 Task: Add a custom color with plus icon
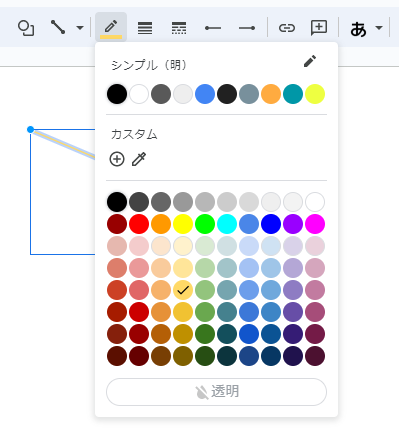coord(117,159)
